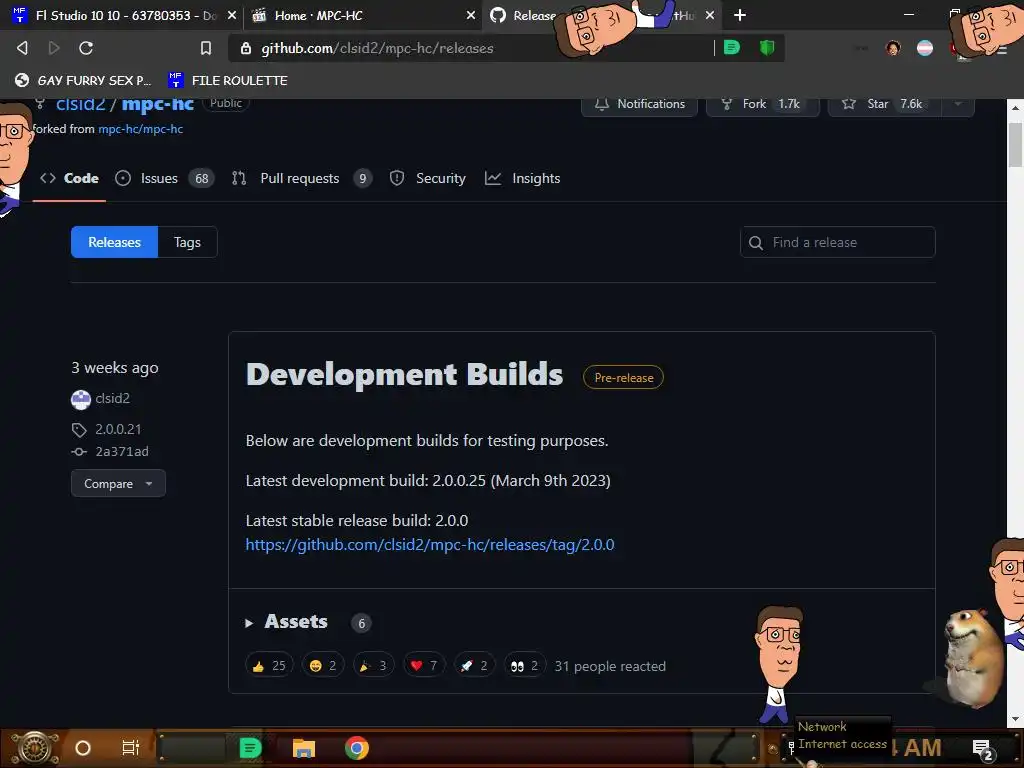1024x768 pixels.
Task: Open the Issues tab
Action: [x=165, y=178]
